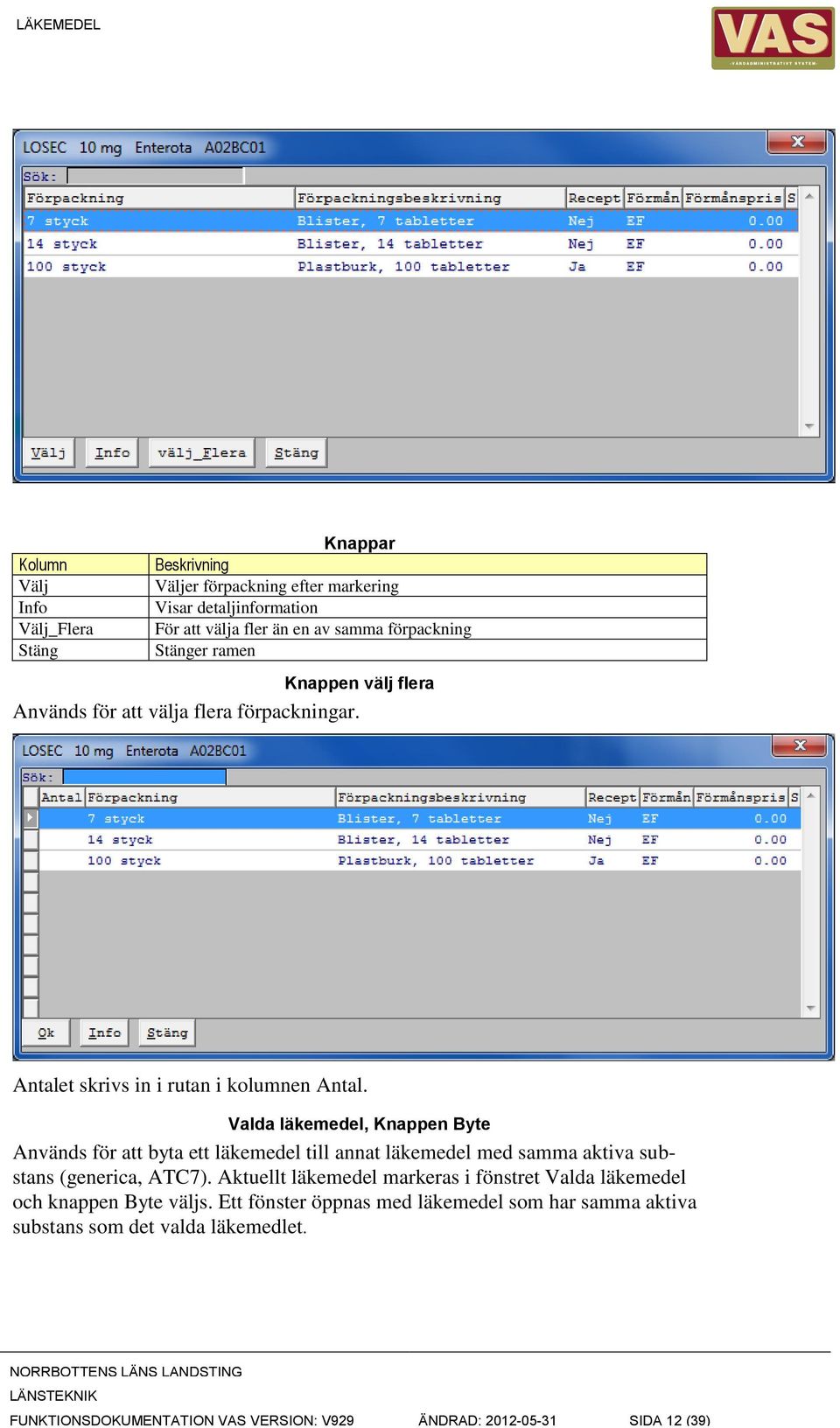Select row marker arrow beside 7 styck
Screen dimensions: 840x1428
[x=31, y=818]
